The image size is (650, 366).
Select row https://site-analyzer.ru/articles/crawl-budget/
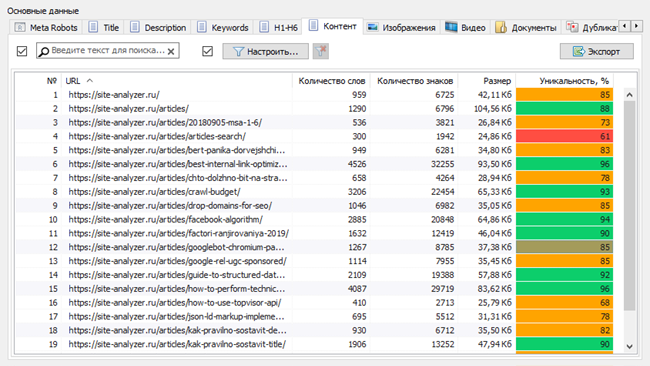pos(315,192)
